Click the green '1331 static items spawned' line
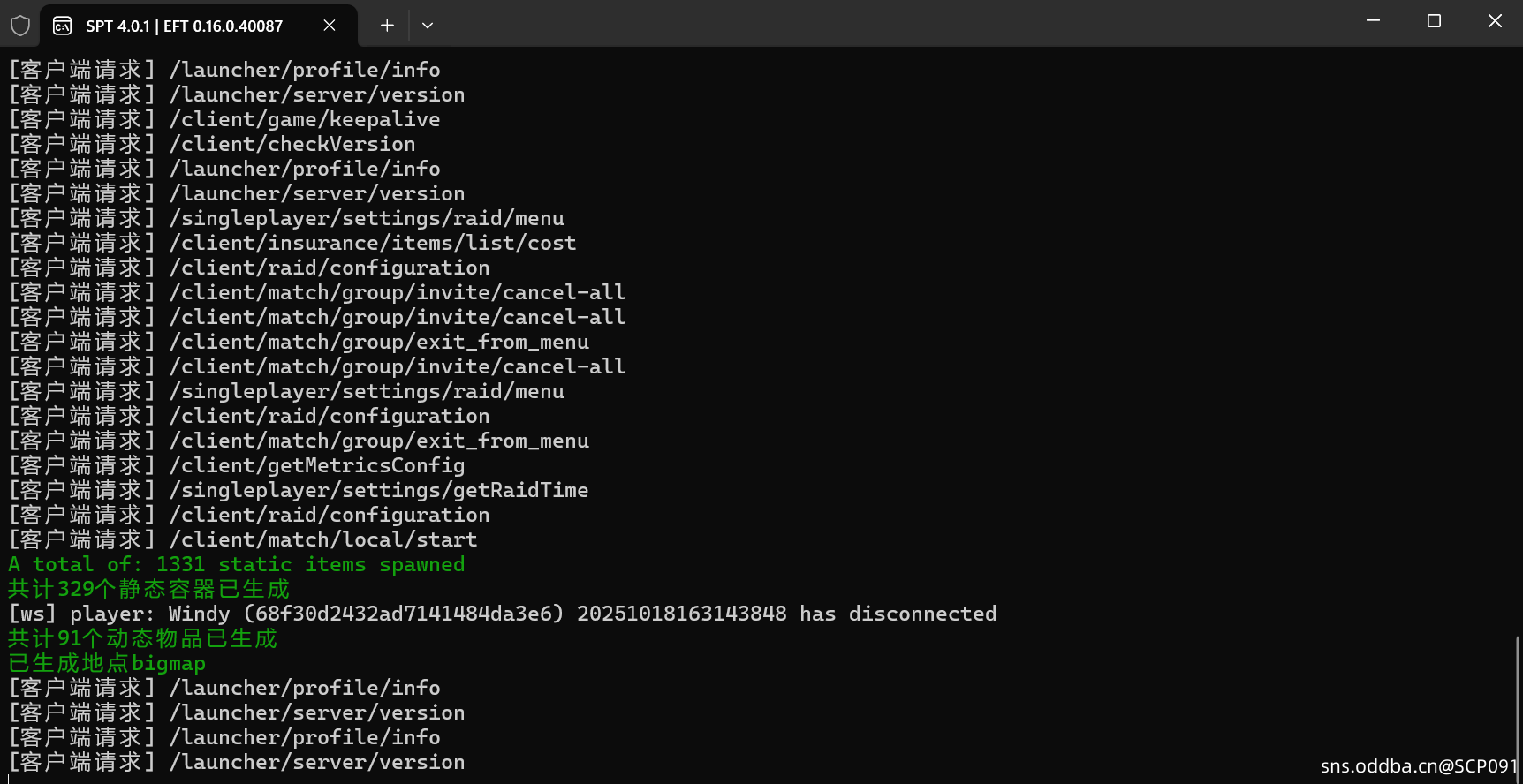1523x784 pixels. point(237,565)
